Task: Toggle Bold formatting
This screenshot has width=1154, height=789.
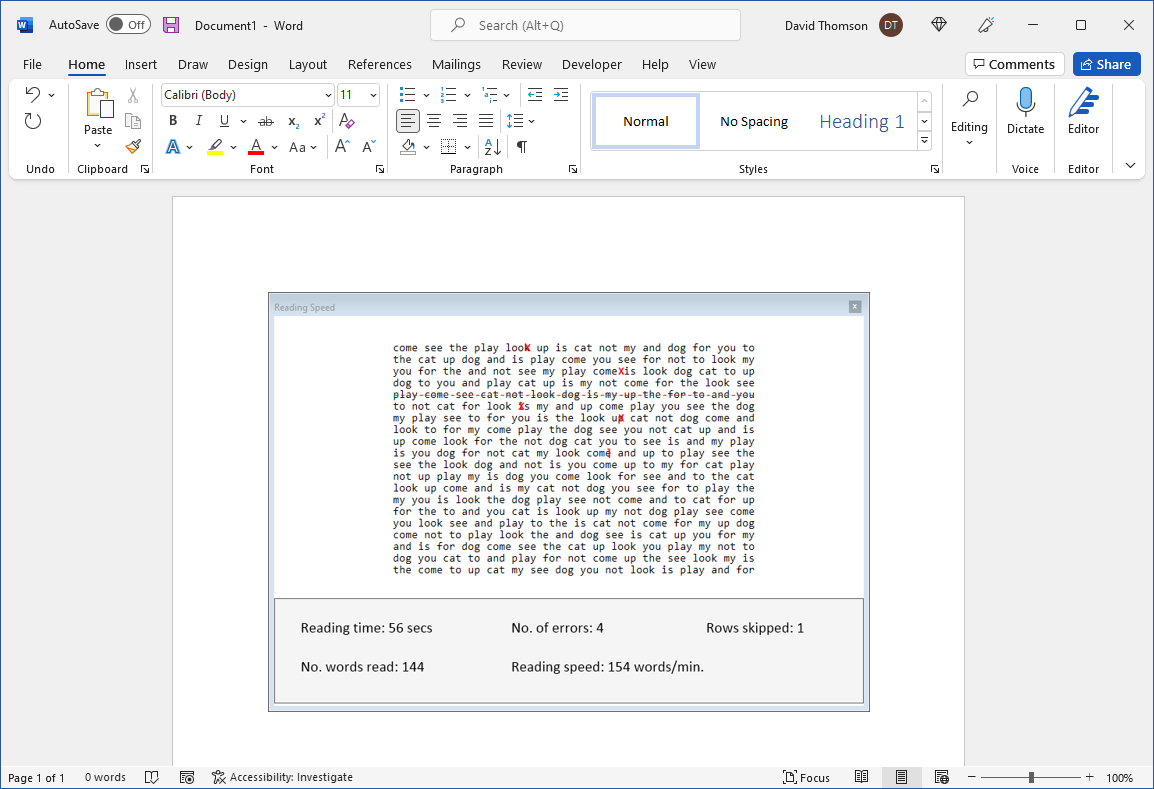Action: point(173,121)
